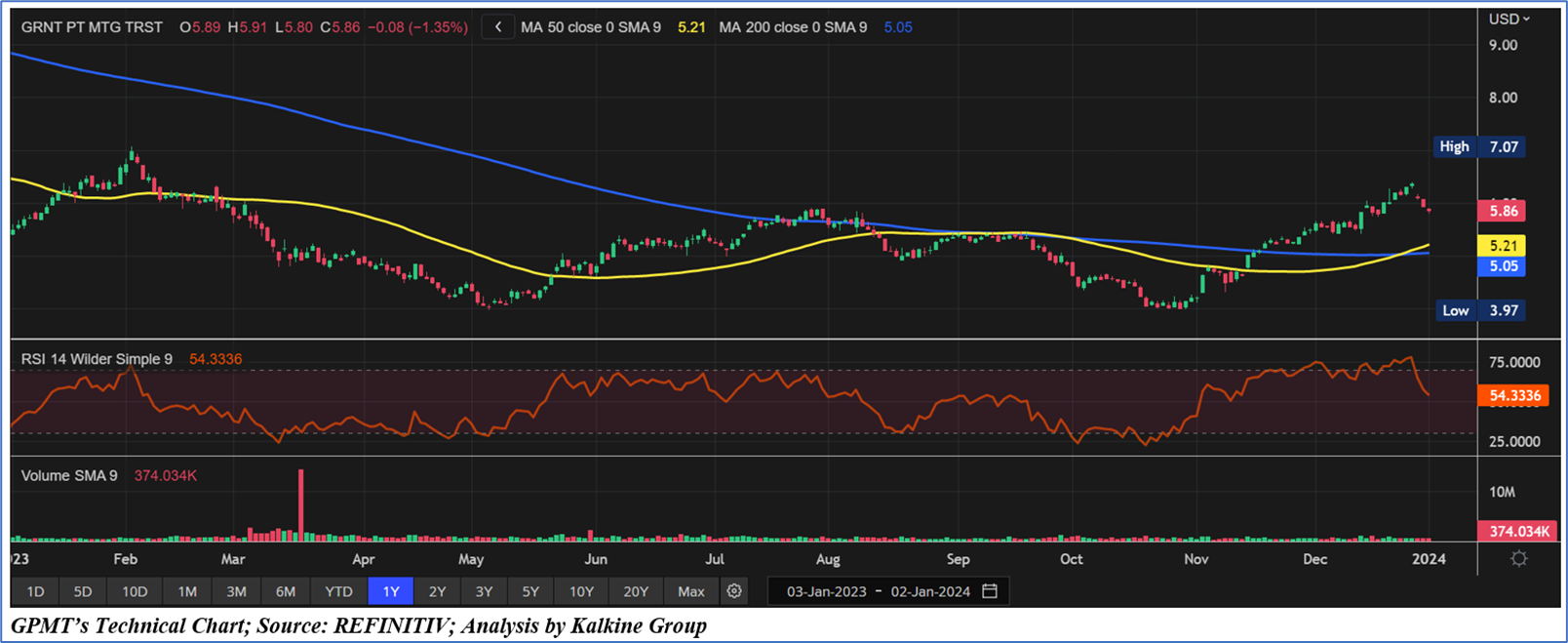The height and width of the screenshot is (643, 1568).
Task: Choose the active 1Y range button
Action: [x=391, y=591]
